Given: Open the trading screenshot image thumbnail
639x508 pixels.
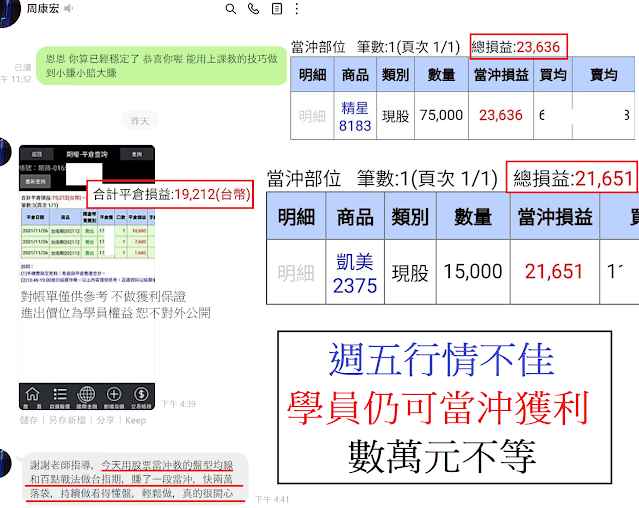Looking at the screenshot, I should 87,277.
